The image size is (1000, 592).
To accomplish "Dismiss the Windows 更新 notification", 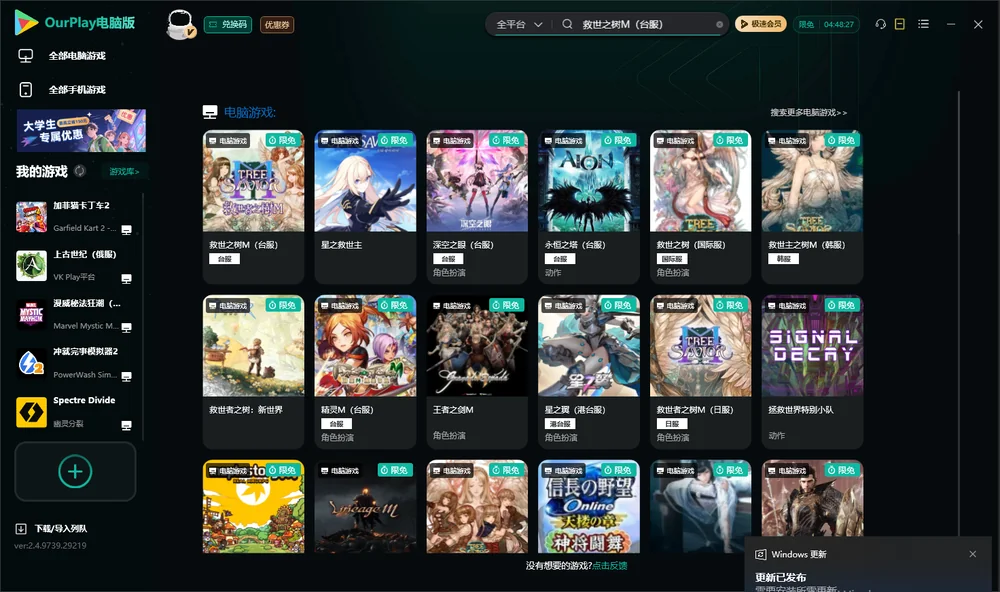I will (x=973, y=554).
